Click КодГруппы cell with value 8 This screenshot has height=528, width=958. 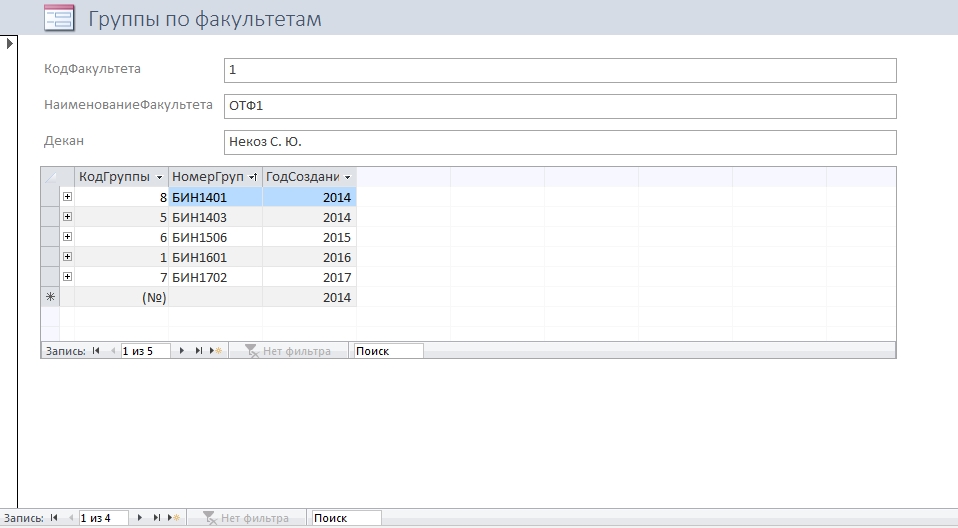121,197
